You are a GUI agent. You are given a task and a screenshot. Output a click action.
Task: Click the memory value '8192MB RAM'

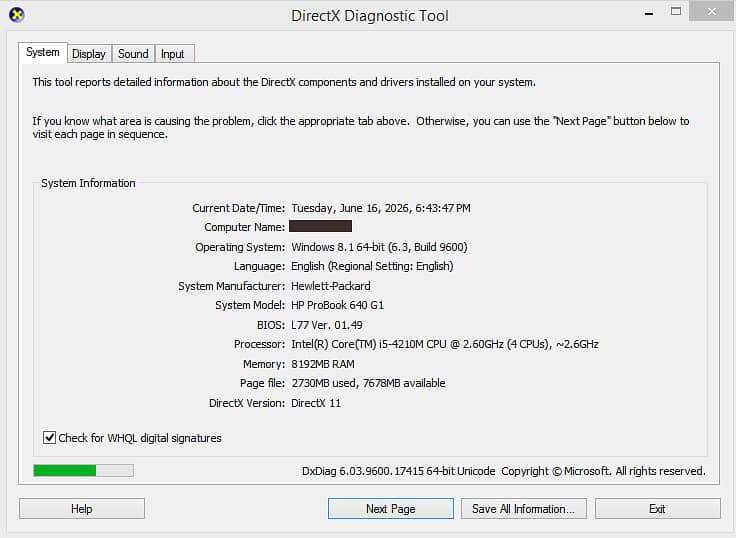(x=323, y=364)
